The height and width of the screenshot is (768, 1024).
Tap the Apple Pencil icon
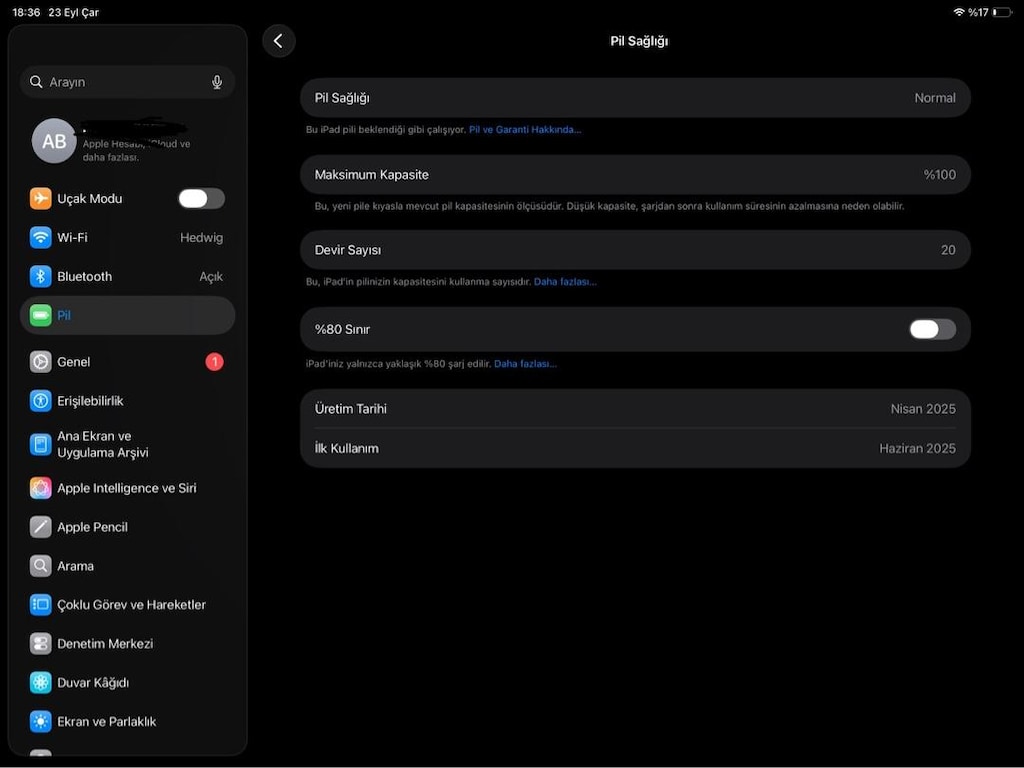click(x=40, y=527)
